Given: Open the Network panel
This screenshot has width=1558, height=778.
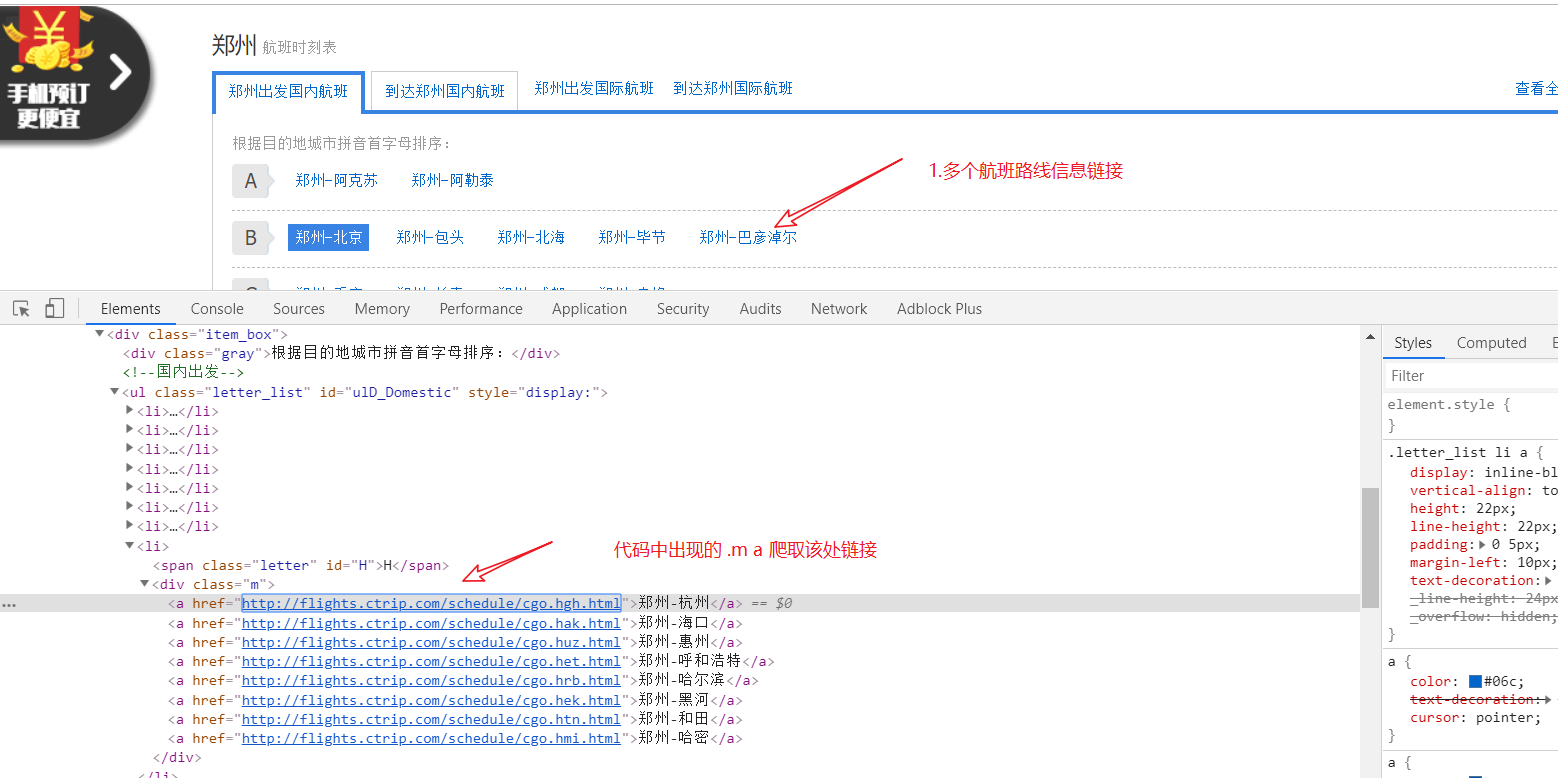Looking at the screenshot, I should point(838,308).
